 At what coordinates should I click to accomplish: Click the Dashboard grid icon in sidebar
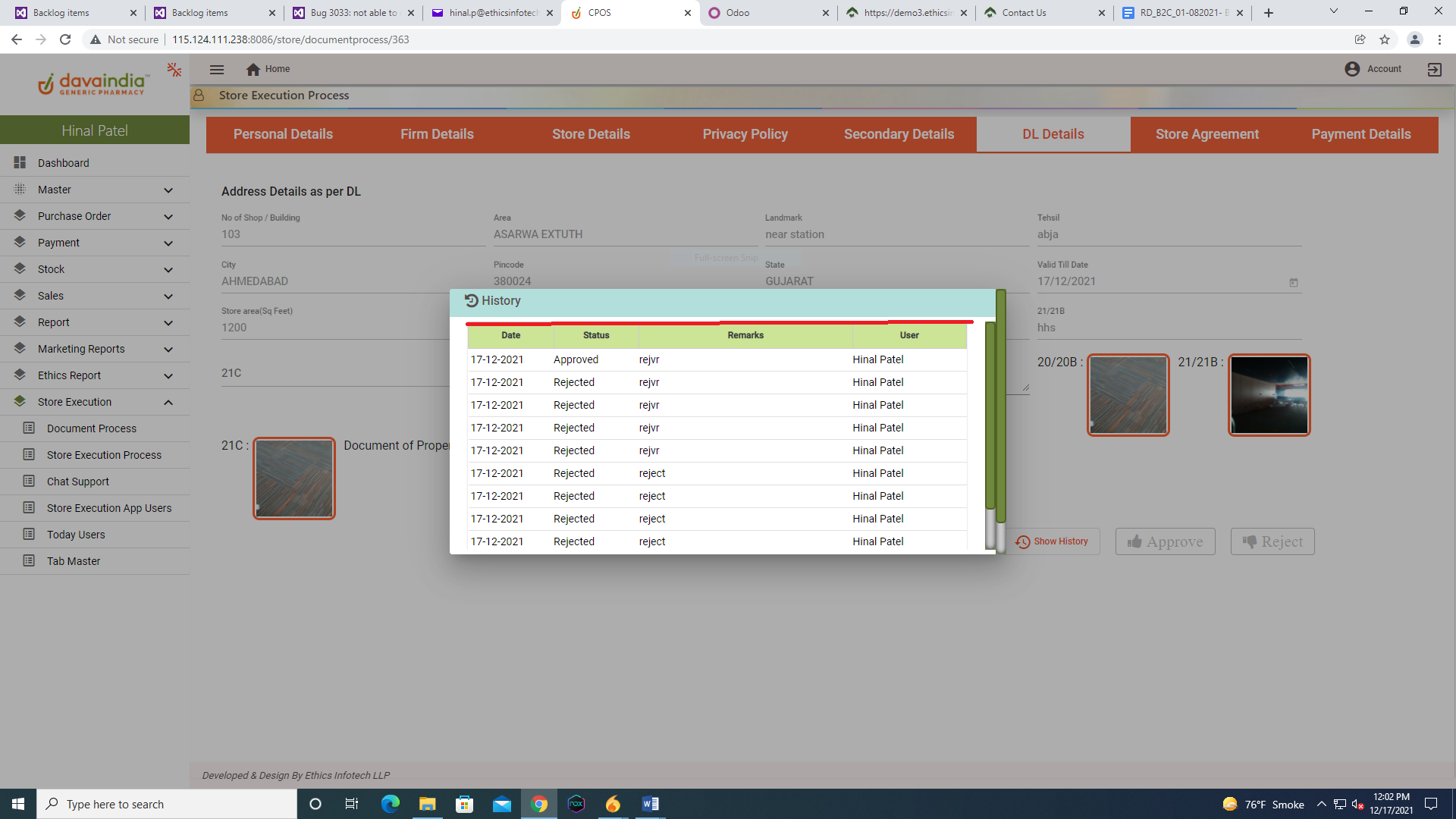coord(20,163)
